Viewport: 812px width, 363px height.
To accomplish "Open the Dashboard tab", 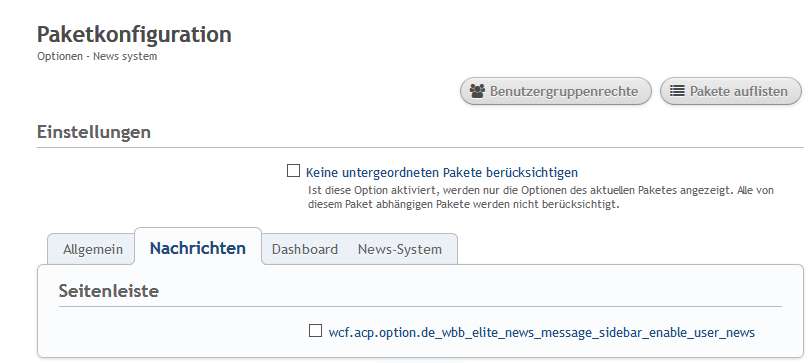I will [304, 249].
